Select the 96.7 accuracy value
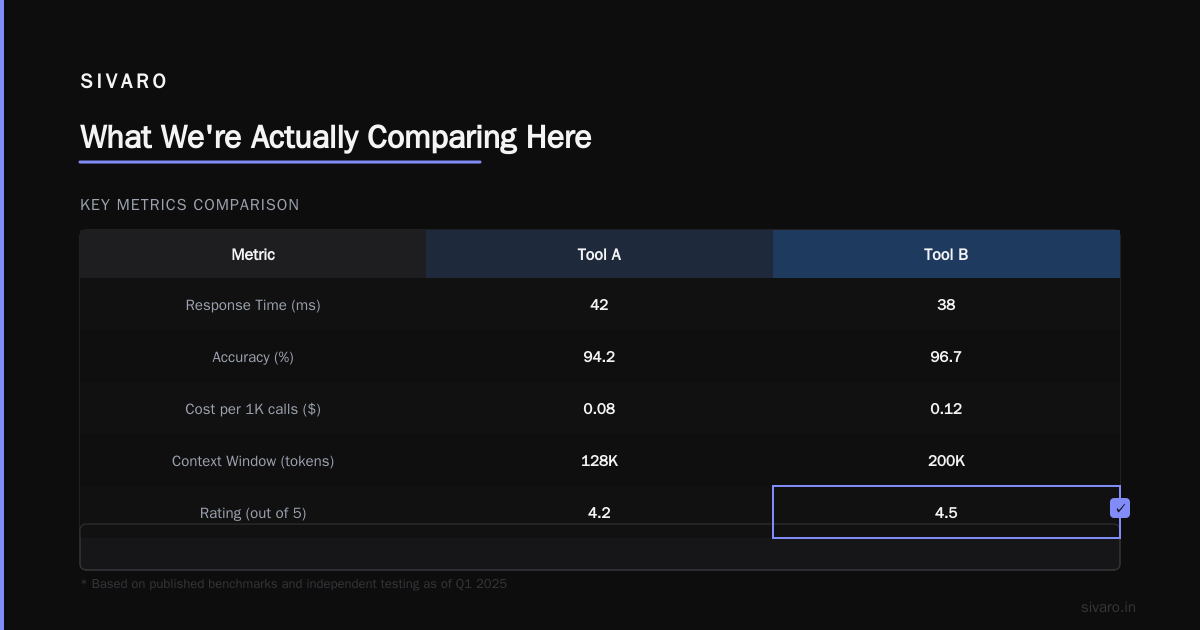 pyautogui.click(x=946, y=357)
